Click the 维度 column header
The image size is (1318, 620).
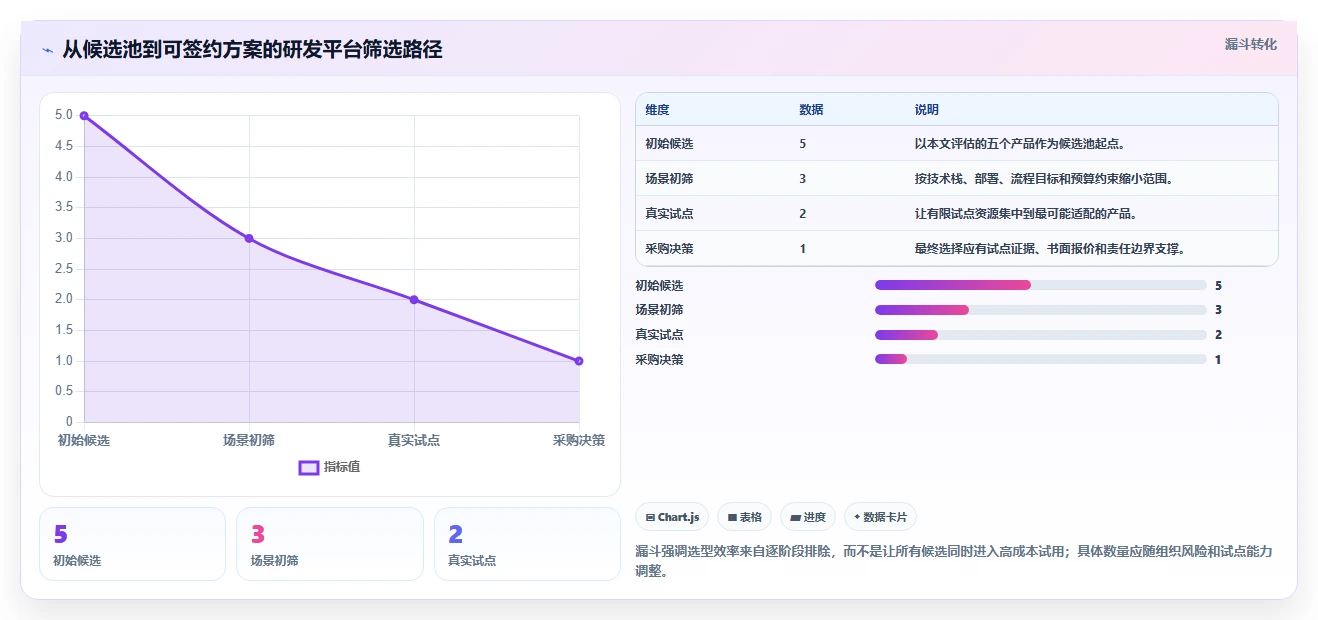coord(657,110)
